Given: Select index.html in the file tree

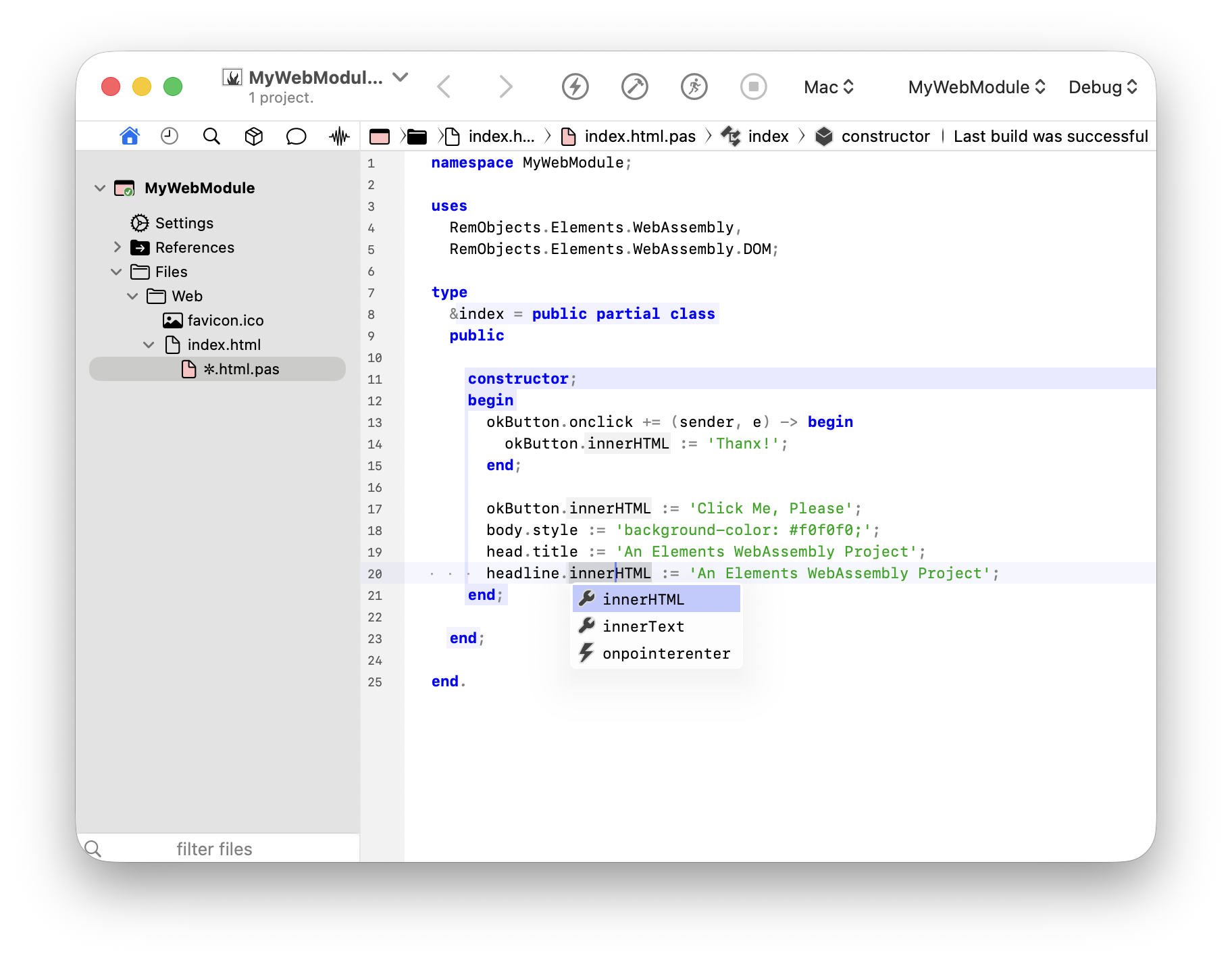Looking at the screenshot, I should 213,345.
